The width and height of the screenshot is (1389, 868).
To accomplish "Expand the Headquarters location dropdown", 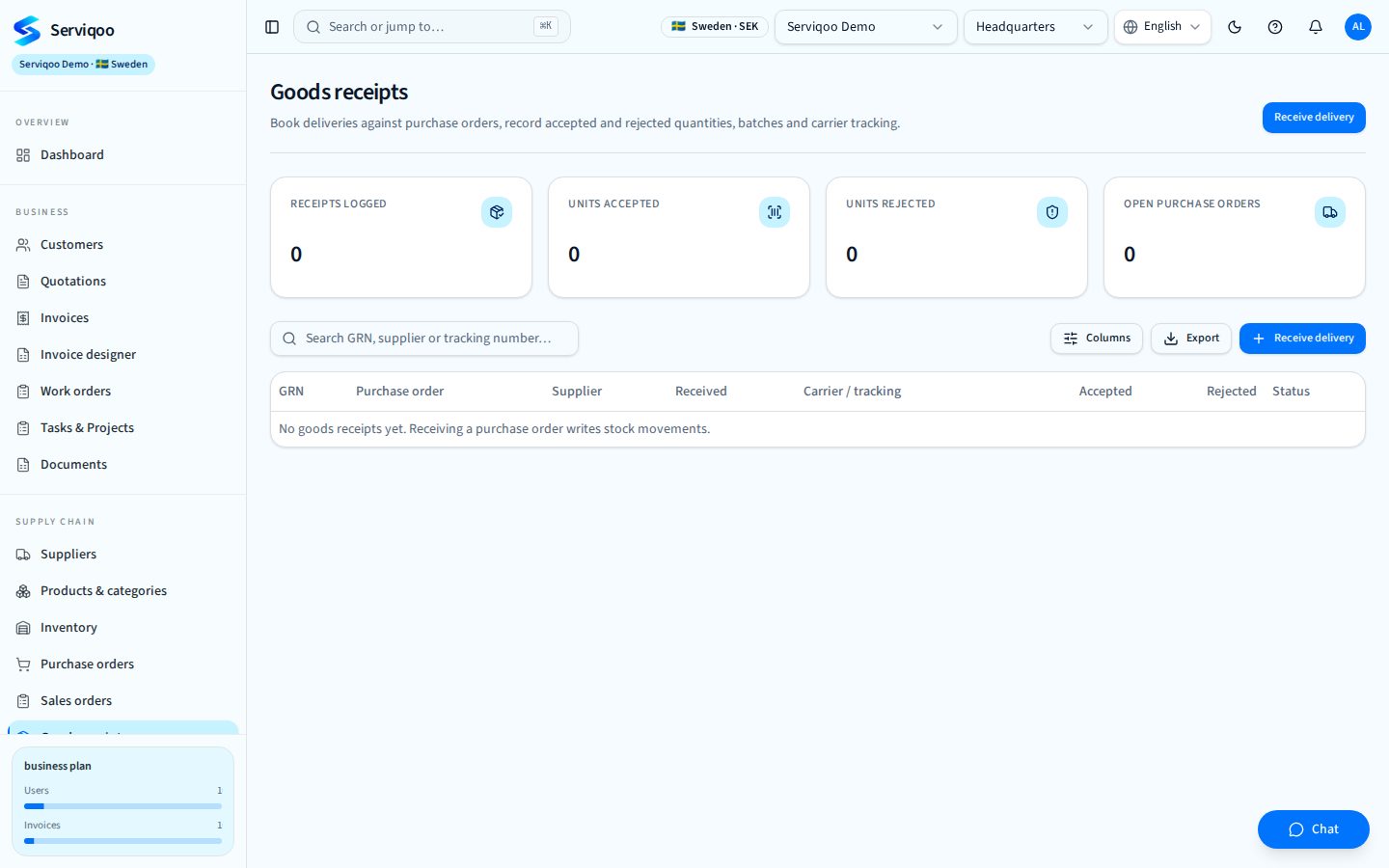I will click(x=1036, y=27).
